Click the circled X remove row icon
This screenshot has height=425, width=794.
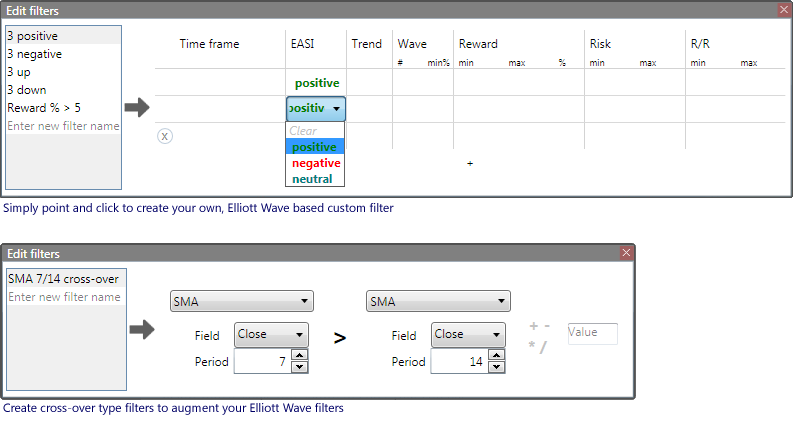(x=165, y=136)
